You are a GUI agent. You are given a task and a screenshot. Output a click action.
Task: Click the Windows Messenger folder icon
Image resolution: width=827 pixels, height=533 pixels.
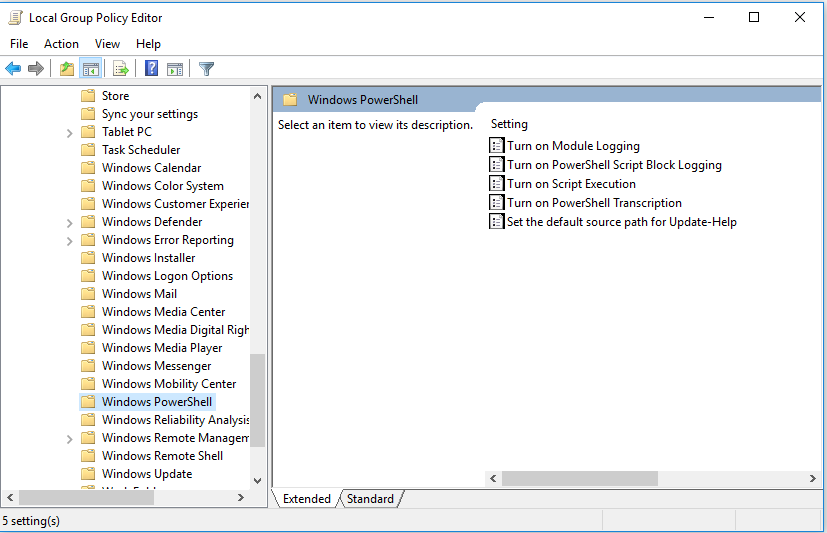click(88, 365)
